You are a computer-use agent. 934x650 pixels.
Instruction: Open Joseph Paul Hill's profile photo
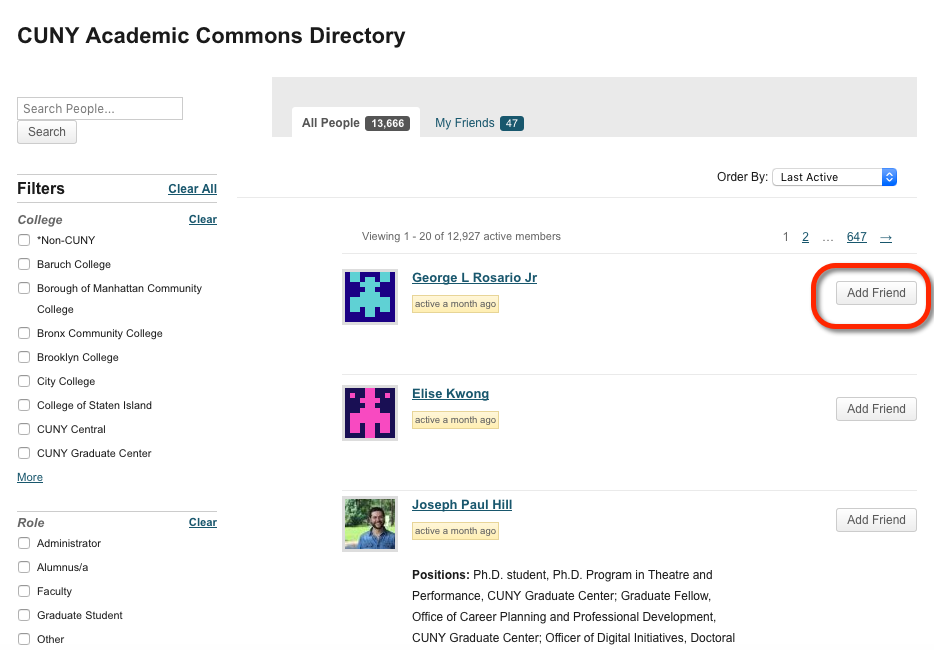tap(369, 524)
